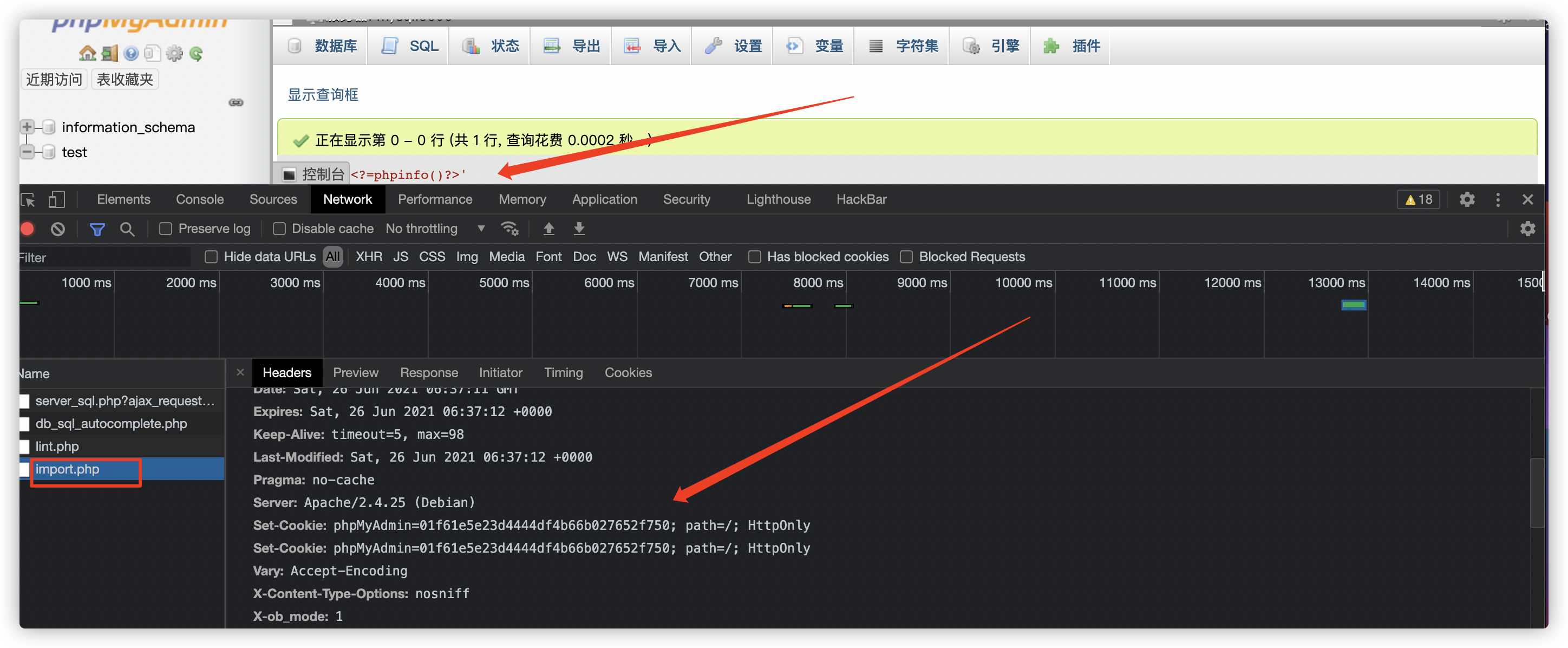This screenshot has height=648, width=1568.
Task: Filter requests by XHR type
Action: point(369,257)
